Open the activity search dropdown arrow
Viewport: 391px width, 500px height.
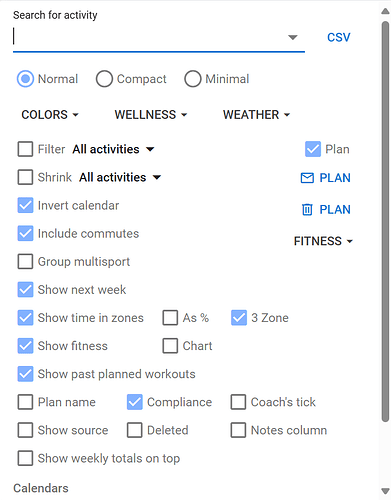pos(293,37)
